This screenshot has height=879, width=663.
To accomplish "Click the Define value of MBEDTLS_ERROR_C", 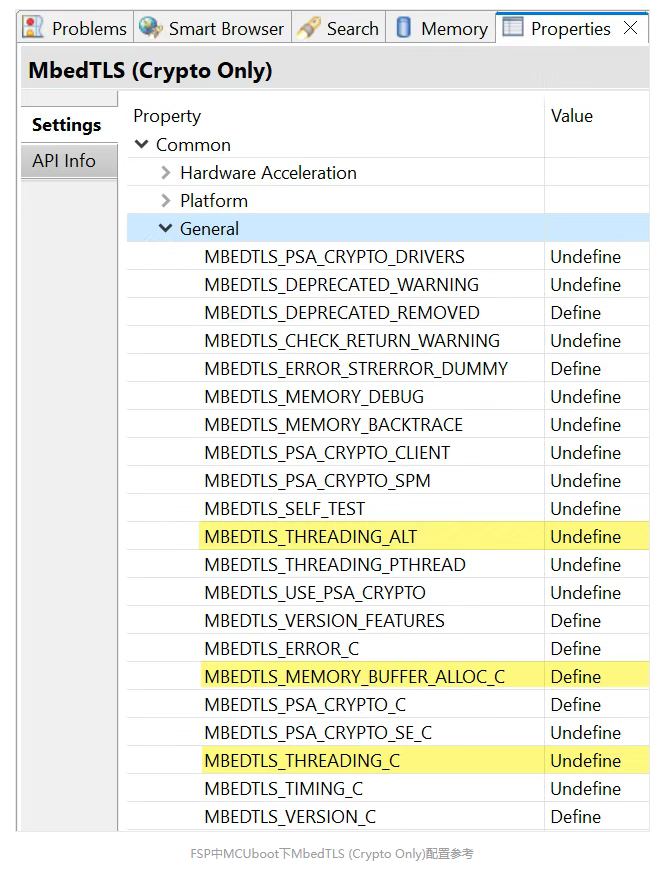I will tap(576, 649).
